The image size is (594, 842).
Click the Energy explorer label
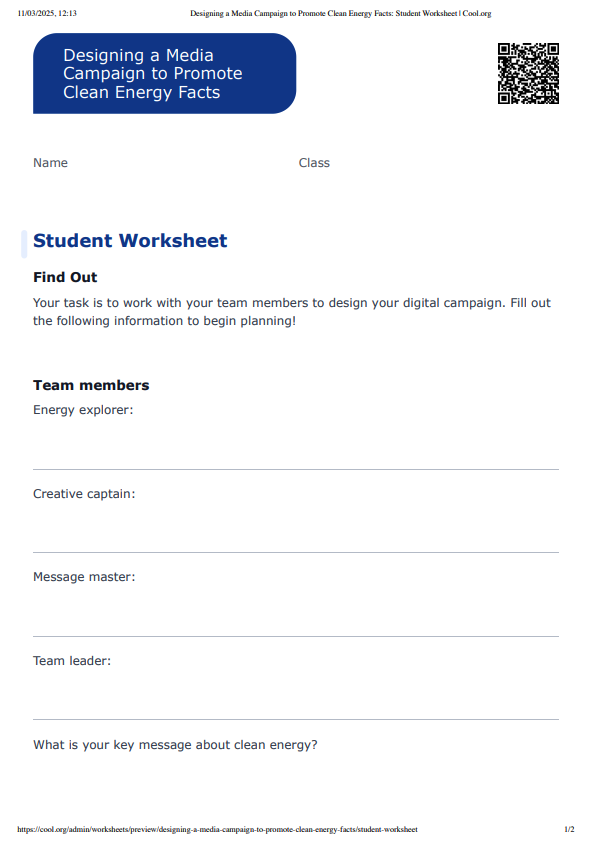coord(83,410)
